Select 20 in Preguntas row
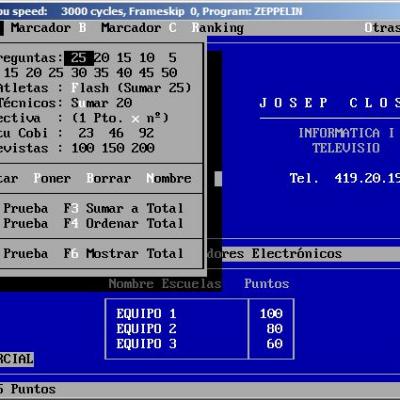This screenshot has width=400, height=400. pyautogui.click(x=101, y=58)
